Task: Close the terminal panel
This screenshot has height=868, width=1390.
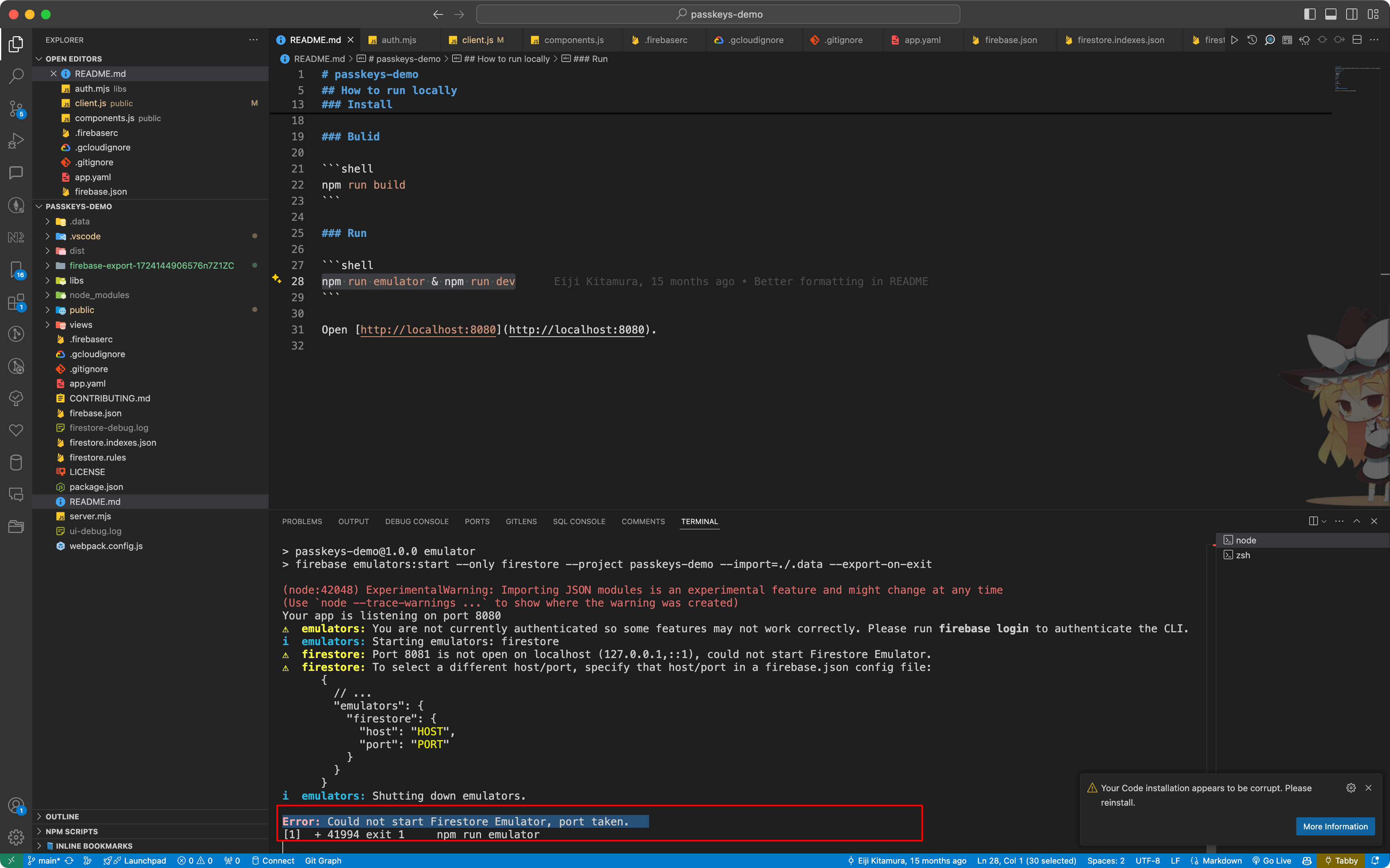Action: (1374, 521)
